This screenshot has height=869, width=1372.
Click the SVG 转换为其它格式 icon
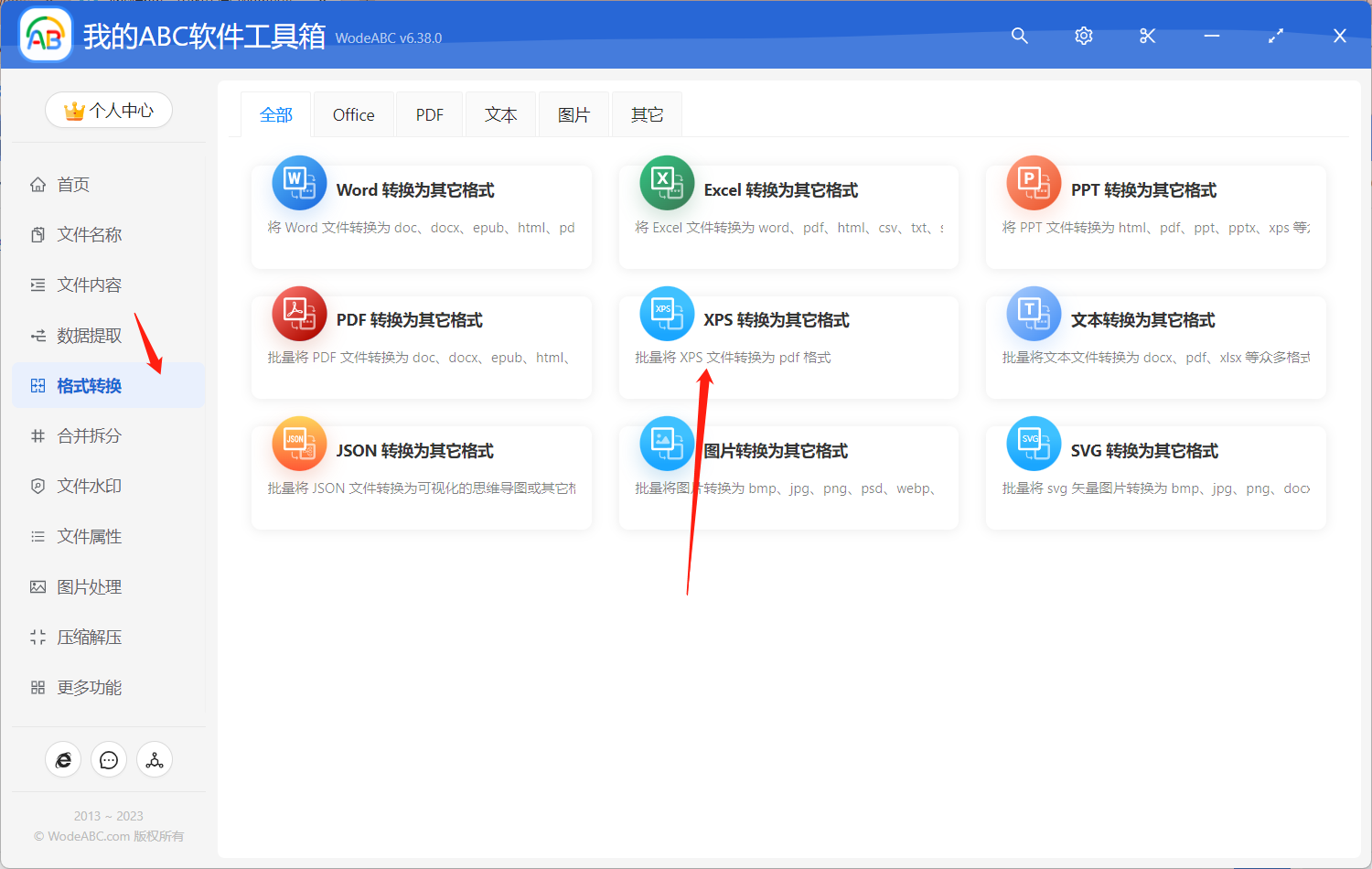(1033, 443)
